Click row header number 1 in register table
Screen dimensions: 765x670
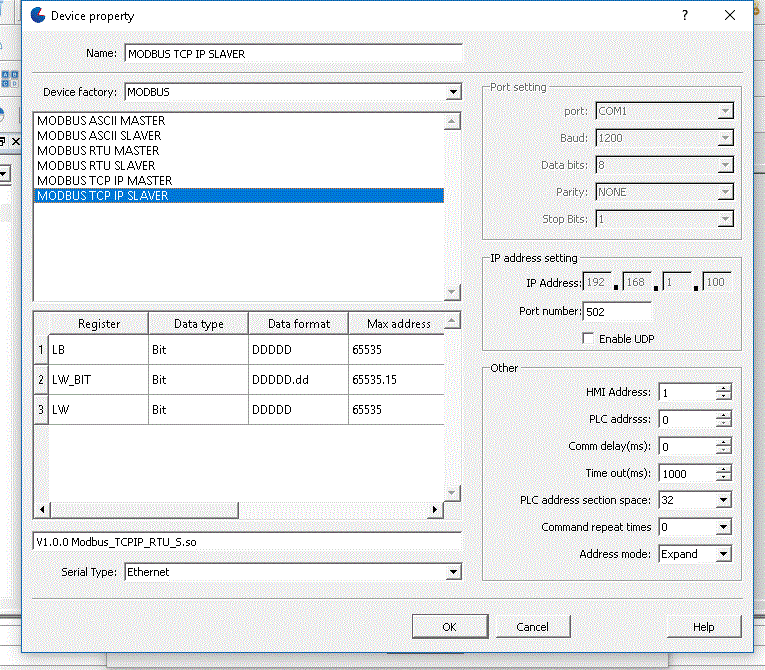point(41,349)
